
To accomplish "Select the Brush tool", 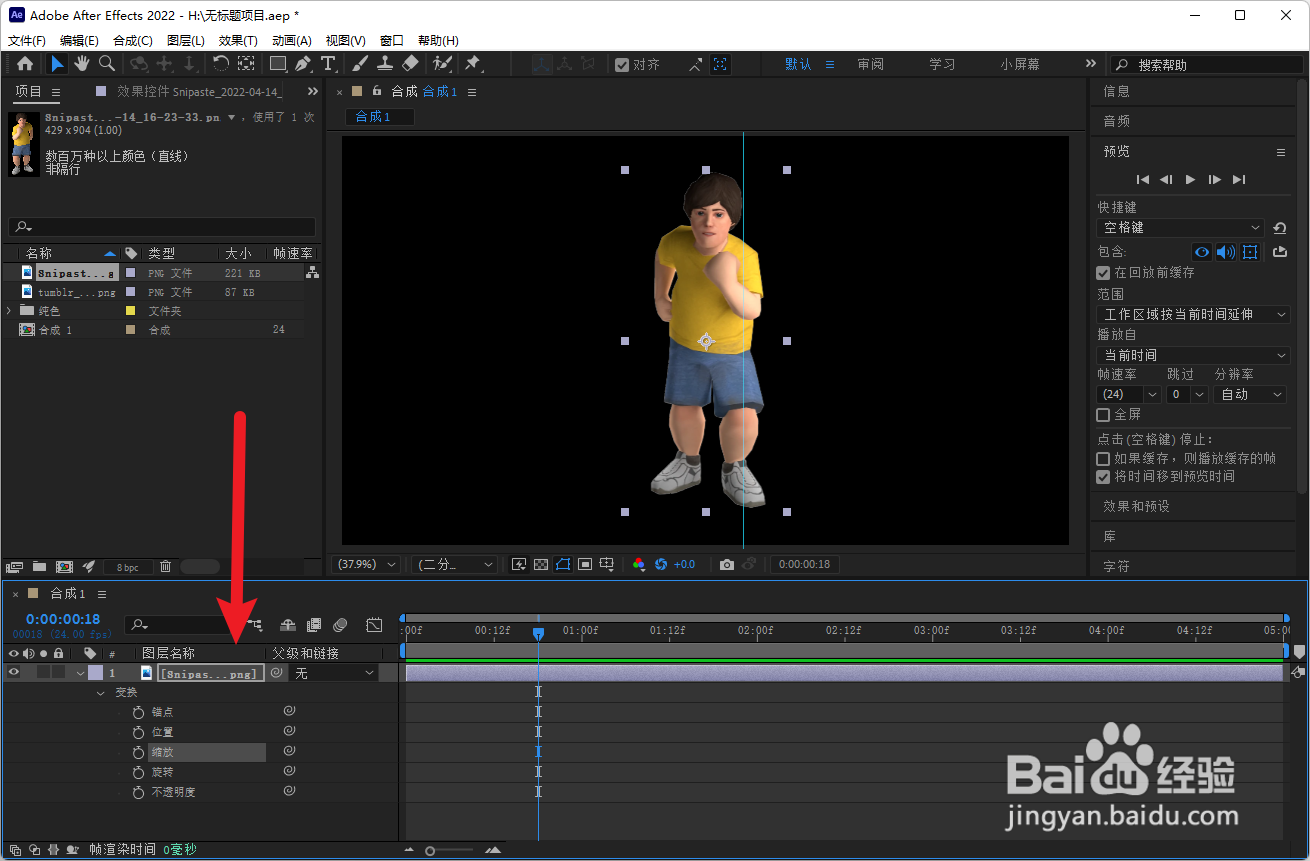I will tap(361, 63).
